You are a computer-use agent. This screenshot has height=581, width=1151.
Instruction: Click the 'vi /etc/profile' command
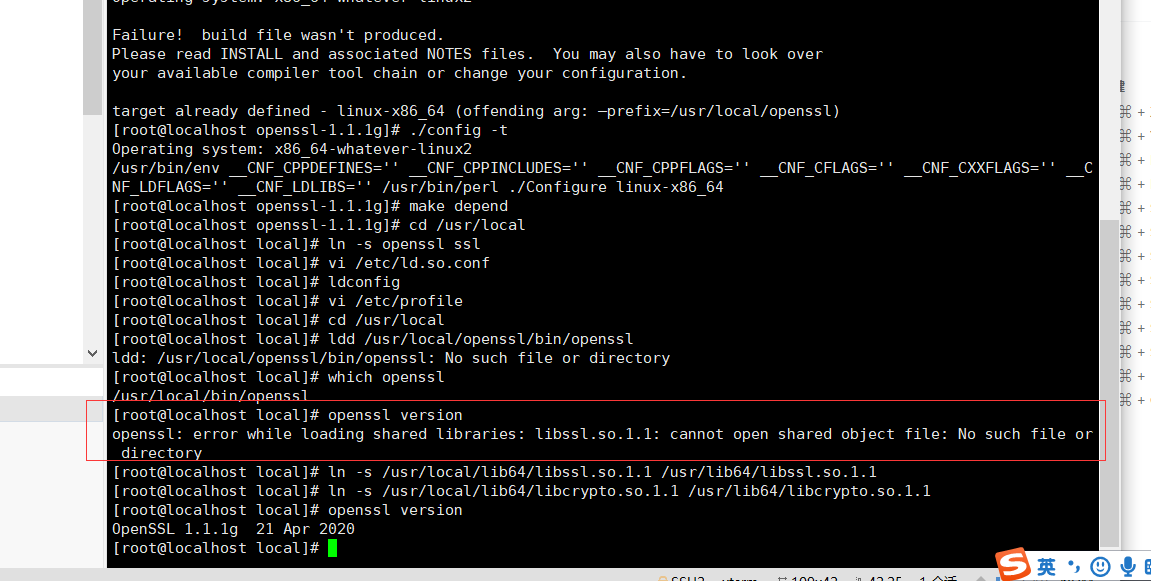[x=395, y=301]
